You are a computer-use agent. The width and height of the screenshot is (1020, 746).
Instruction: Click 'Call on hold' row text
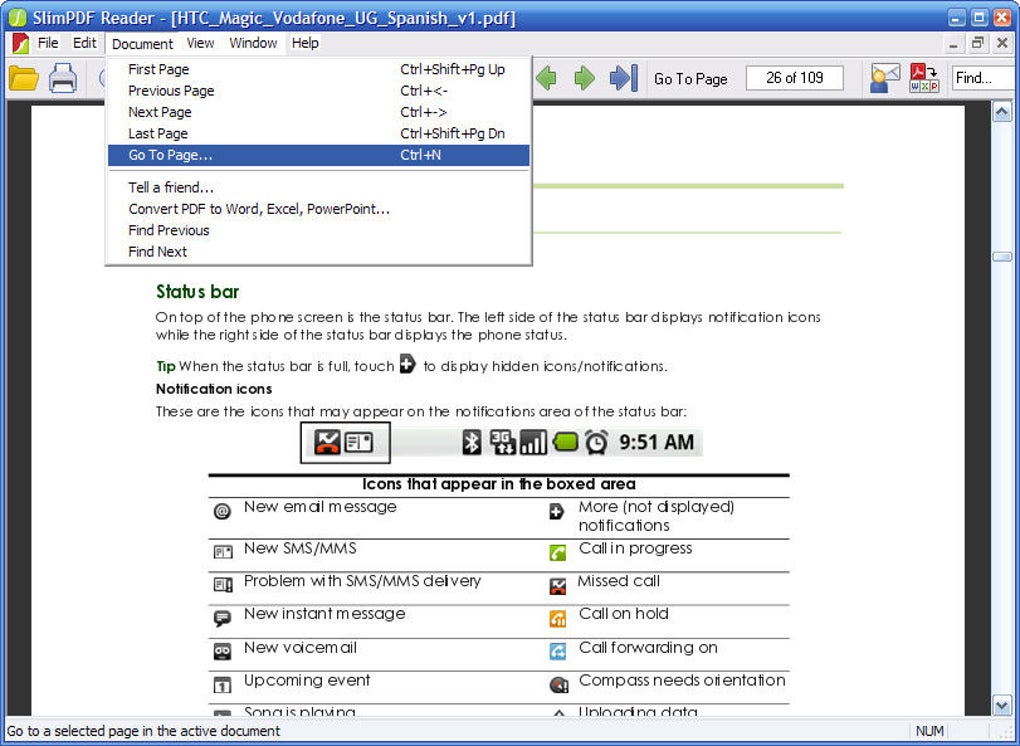[623, 613]
